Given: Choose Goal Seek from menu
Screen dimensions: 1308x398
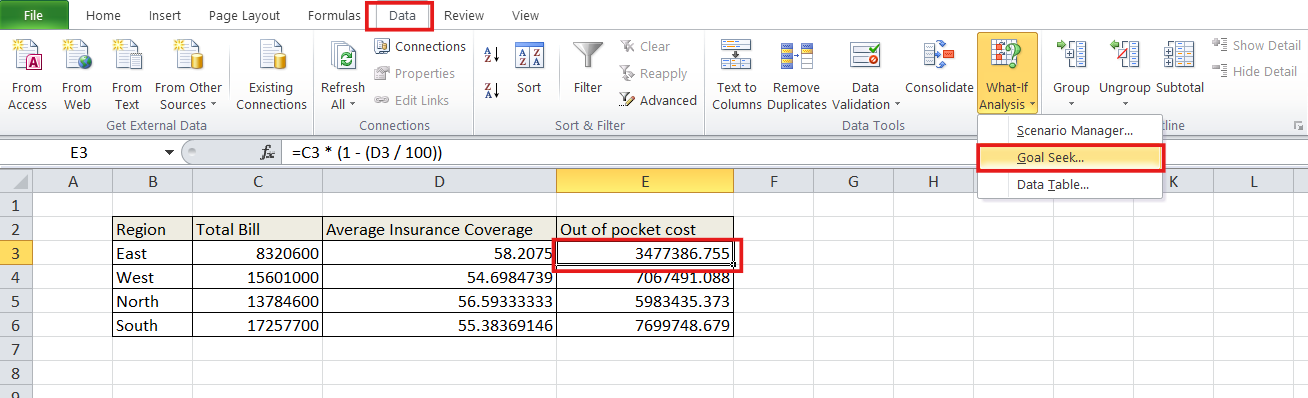Looking at the screenshot, I should click(1070, 158).
